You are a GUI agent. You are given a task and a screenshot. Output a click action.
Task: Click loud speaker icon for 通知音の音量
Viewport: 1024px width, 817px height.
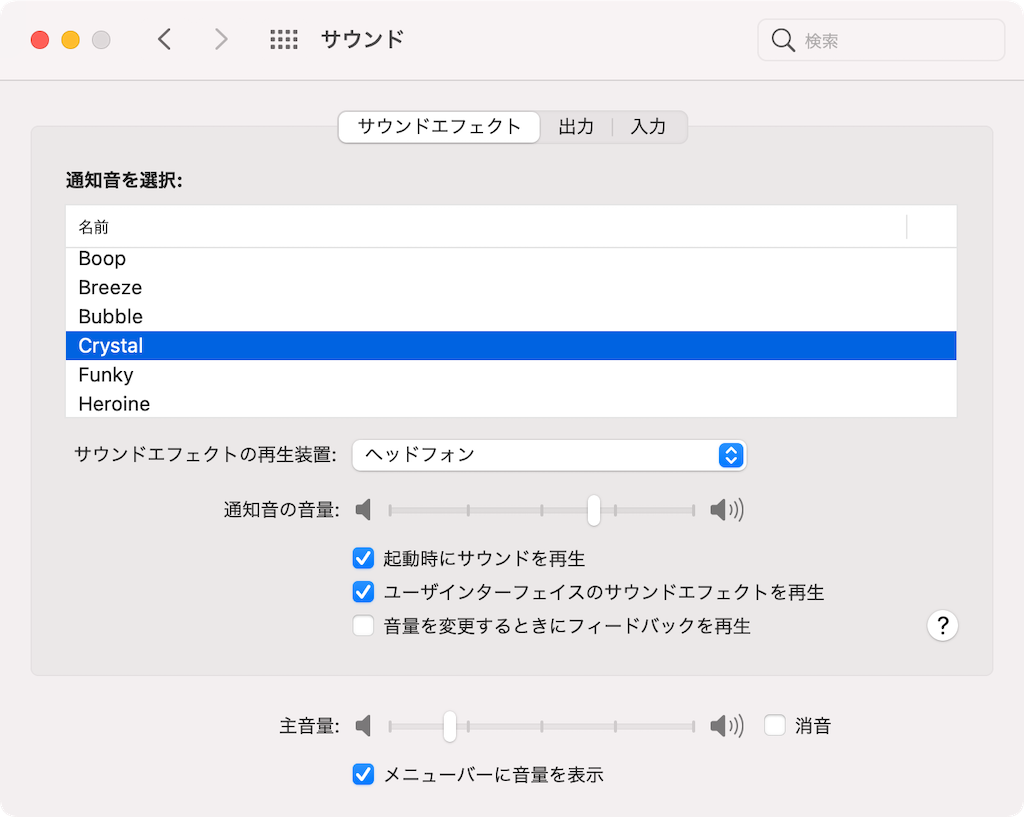727,509
